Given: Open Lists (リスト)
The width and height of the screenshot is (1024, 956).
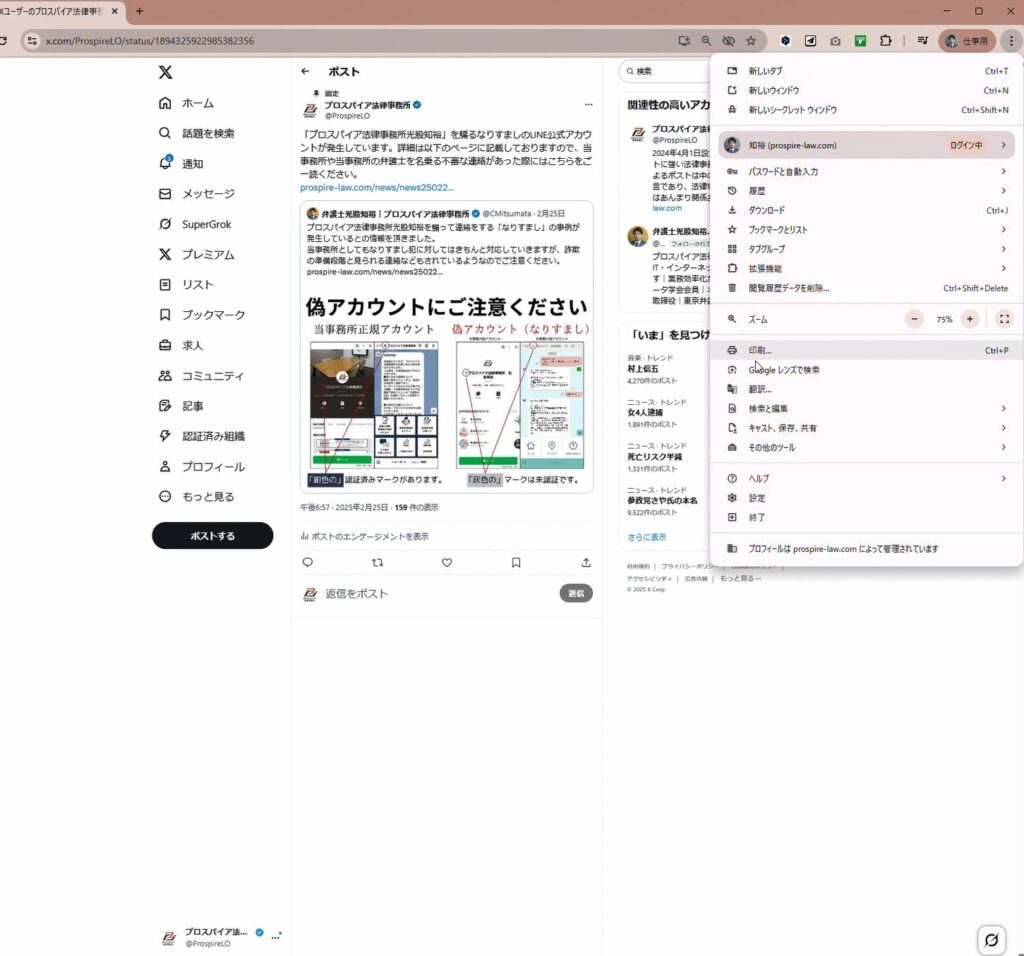Looking at the screenshot, I should [x=186, y=285].
